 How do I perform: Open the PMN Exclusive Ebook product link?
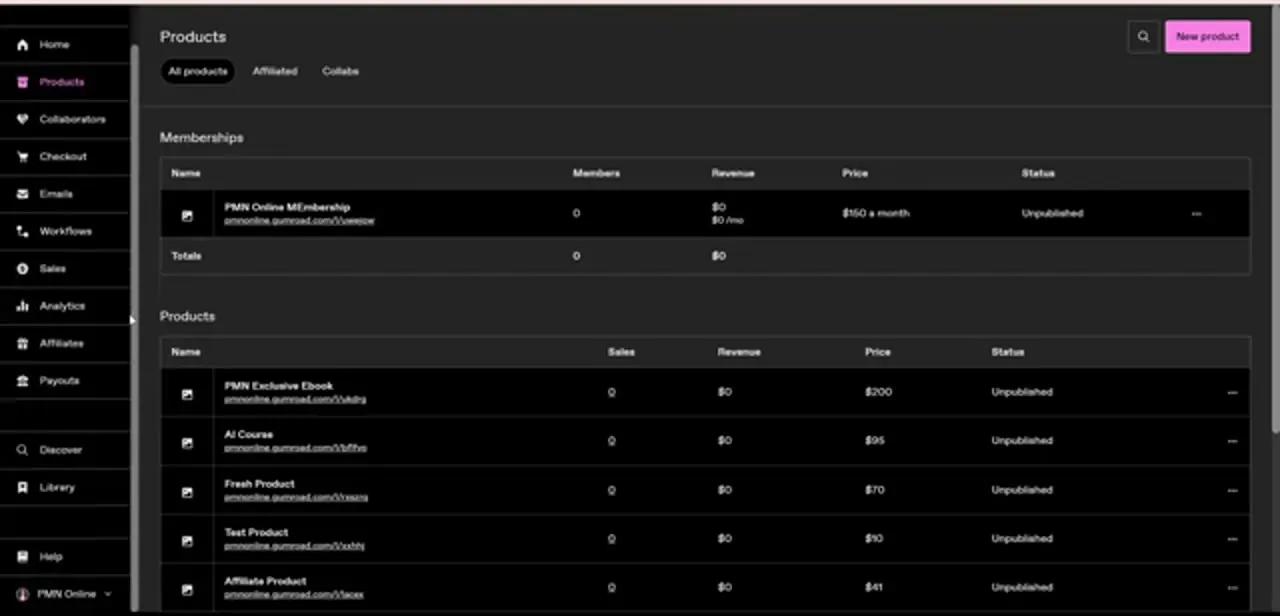click(x=279, y=386)
